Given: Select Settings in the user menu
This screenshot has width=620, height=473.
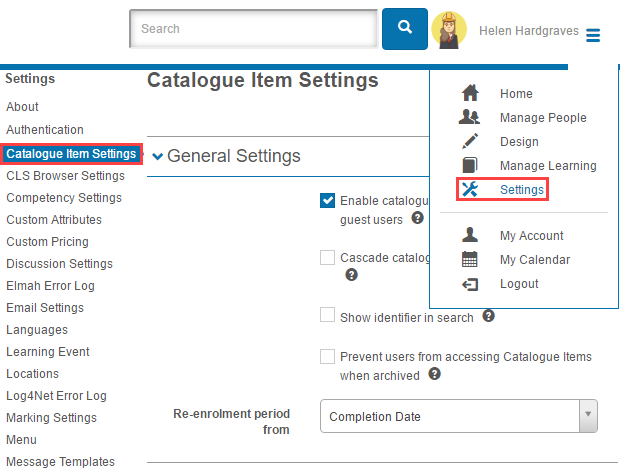Looking at the screenshot, I should pyautogui.click(x=522, y=190).
